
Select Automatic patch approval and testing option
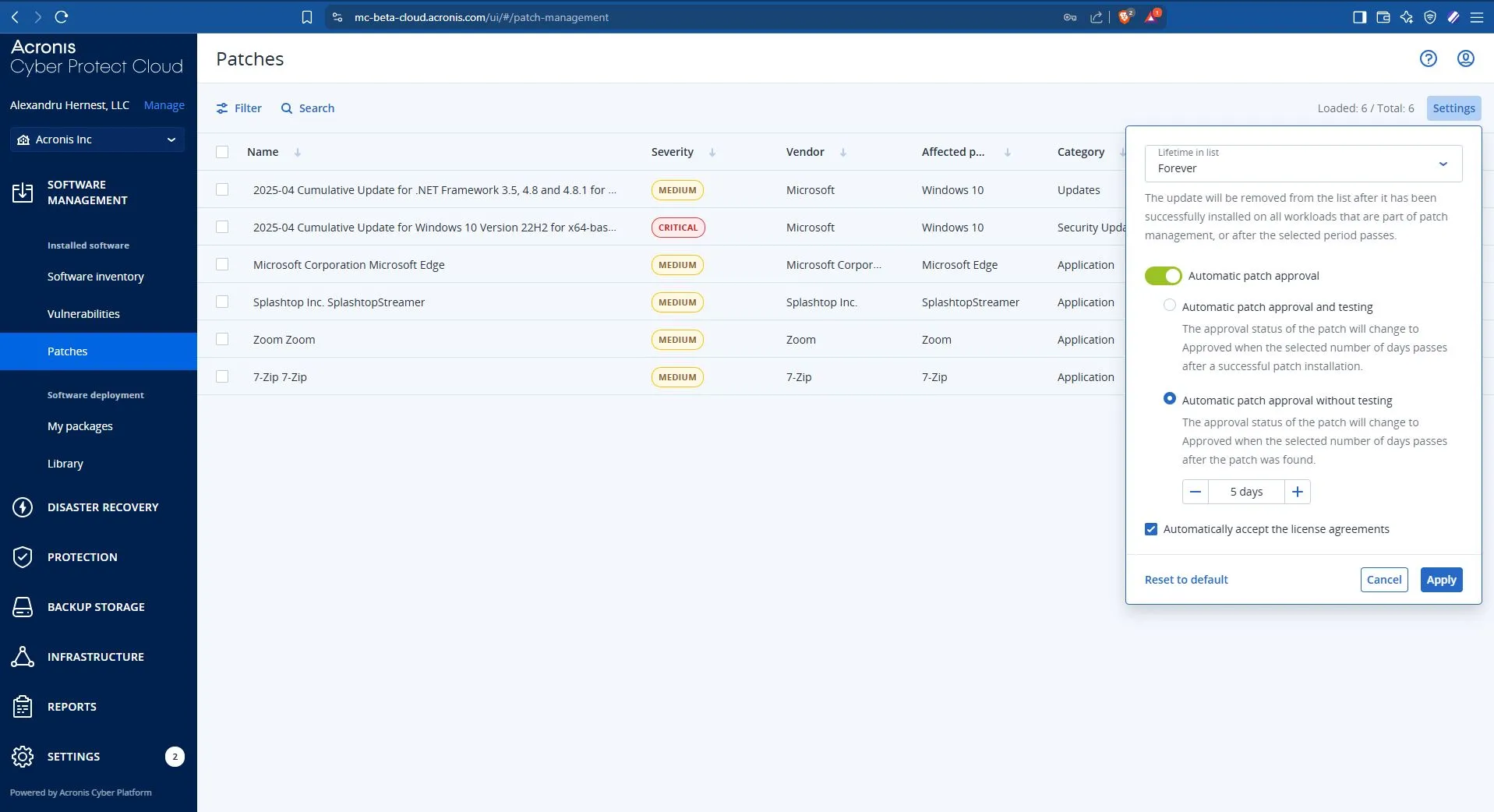tap(1169, 305)
